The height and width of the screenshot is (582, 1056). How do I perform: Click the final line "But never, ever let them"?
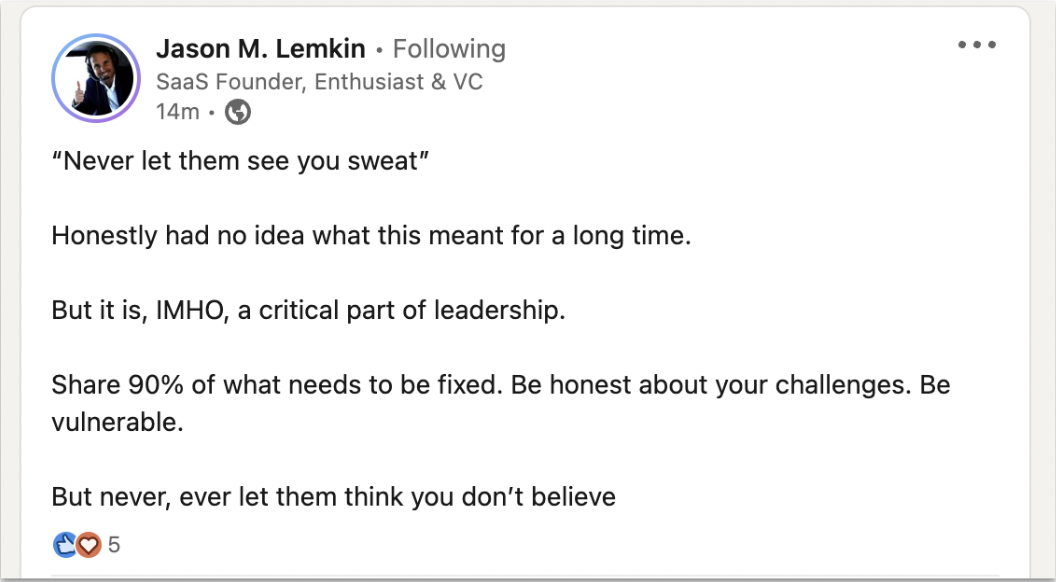click(x=333, y=497)
